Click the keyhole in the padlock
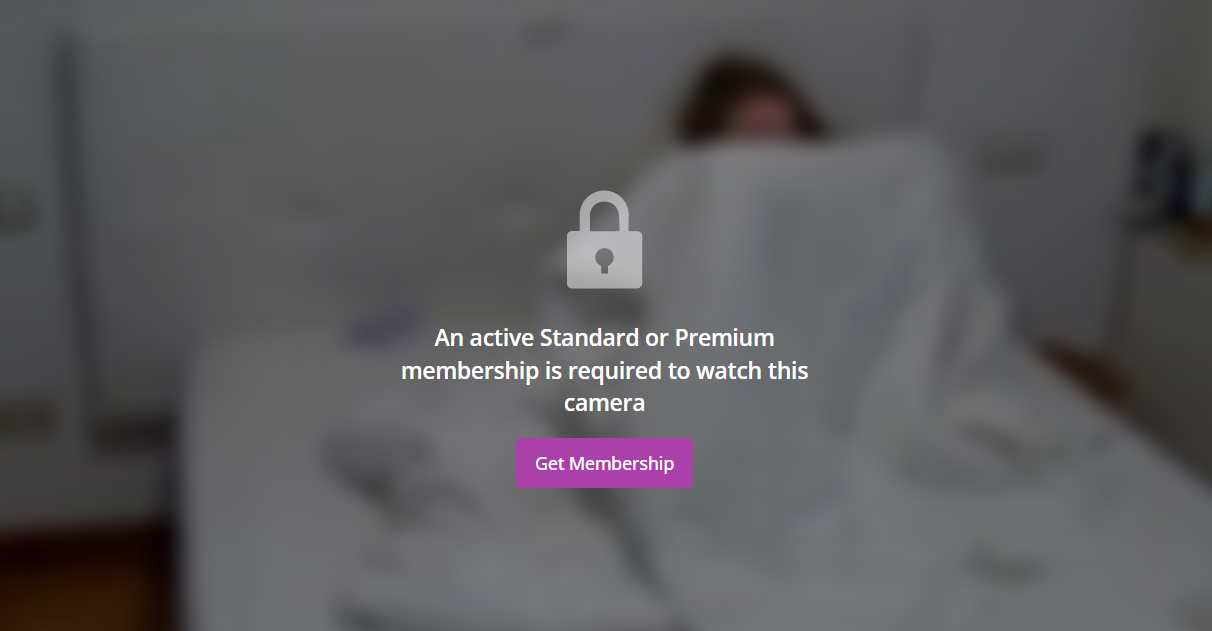This screenshot has width=1212, height=631. 604,260
